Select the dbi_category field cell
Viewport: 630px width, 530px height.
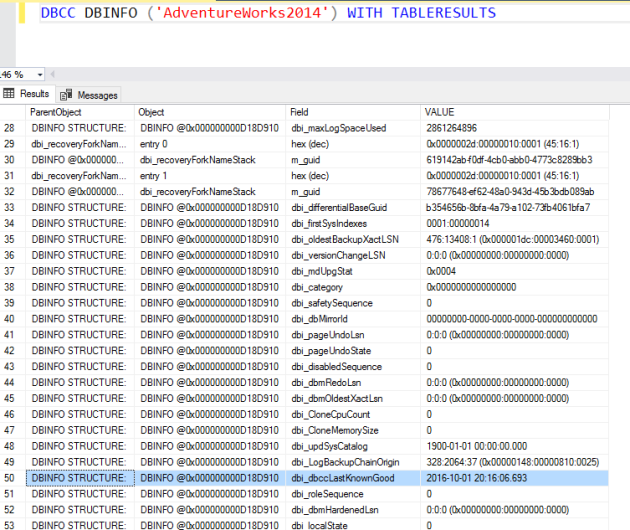pos(353,287)
